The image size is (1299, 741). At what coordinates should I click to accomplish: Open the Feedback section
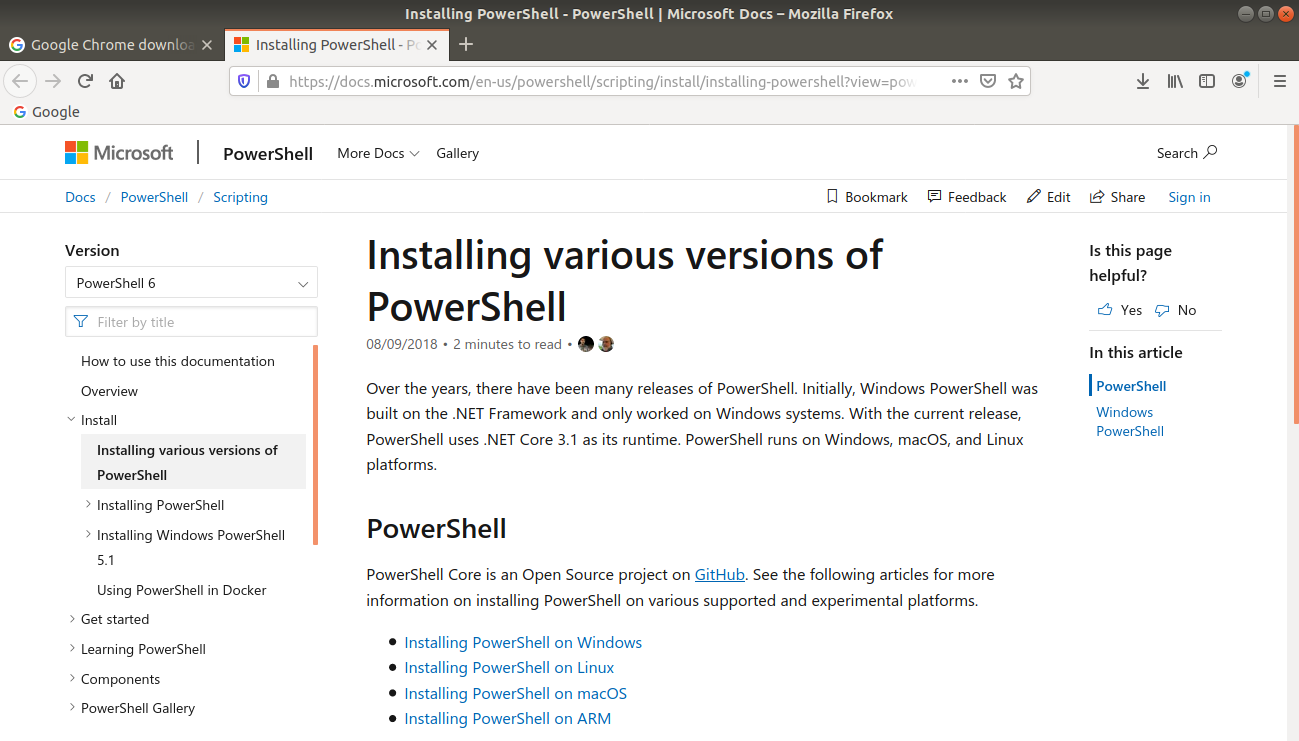[x=967, y=197]
